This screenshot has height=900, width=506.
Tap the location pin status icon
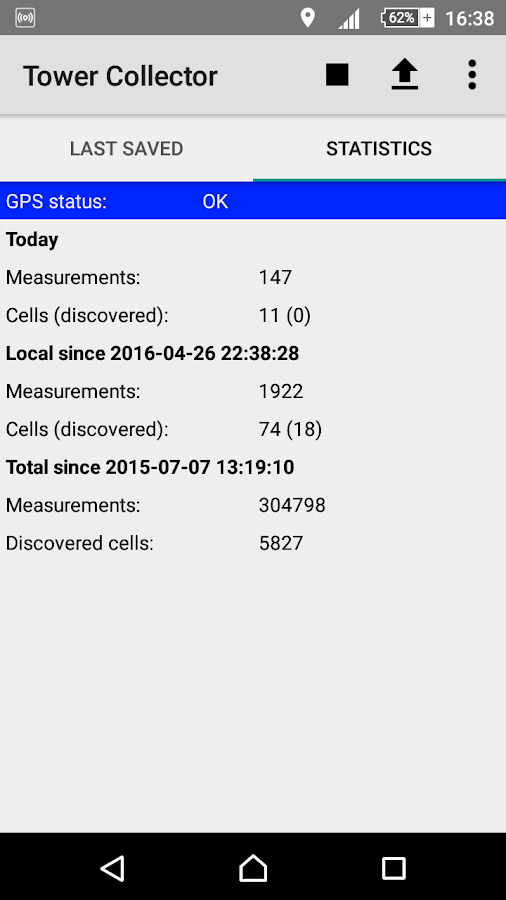coord(308,18)
